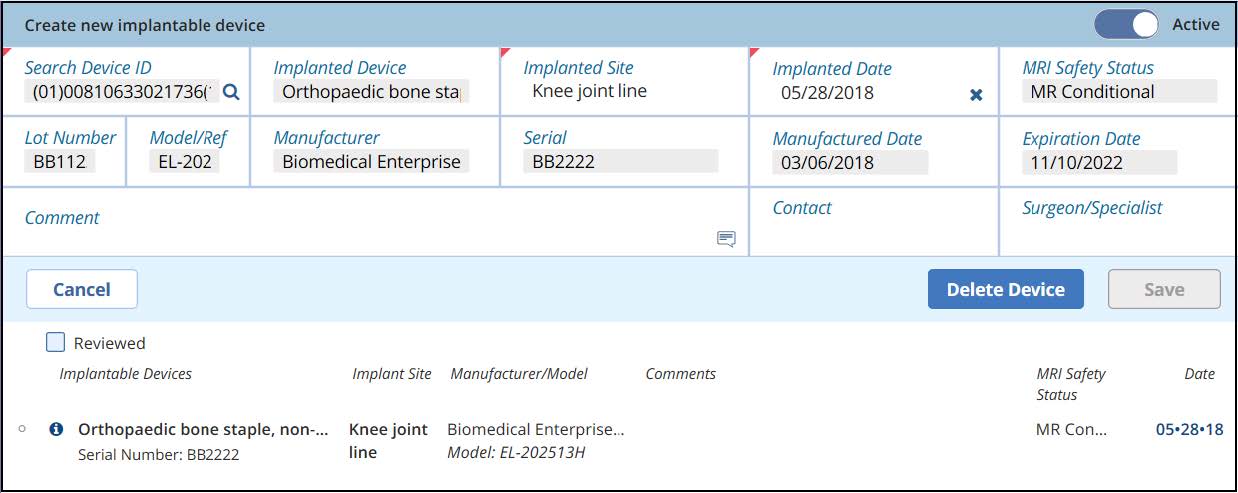This screenshot has width=1238, height=493.
Task: Toggle the Active switch off
Action: (1125, 25)
